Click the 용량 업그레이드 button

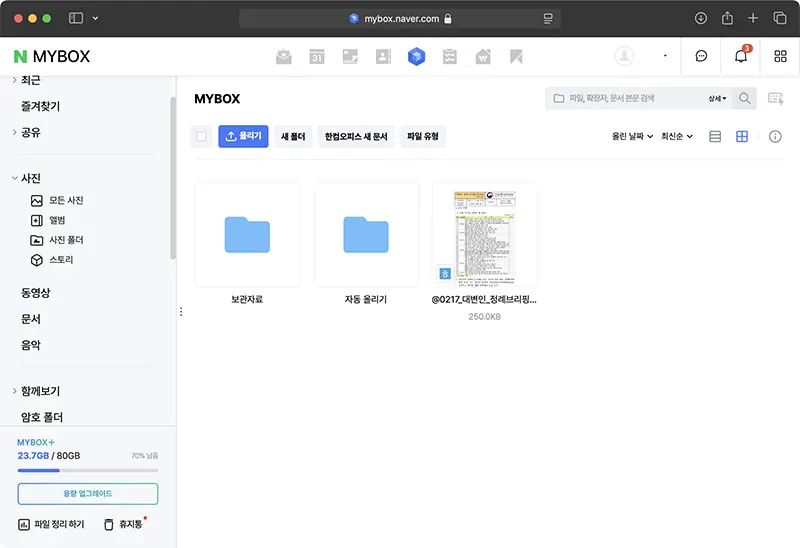pos(88,494)
